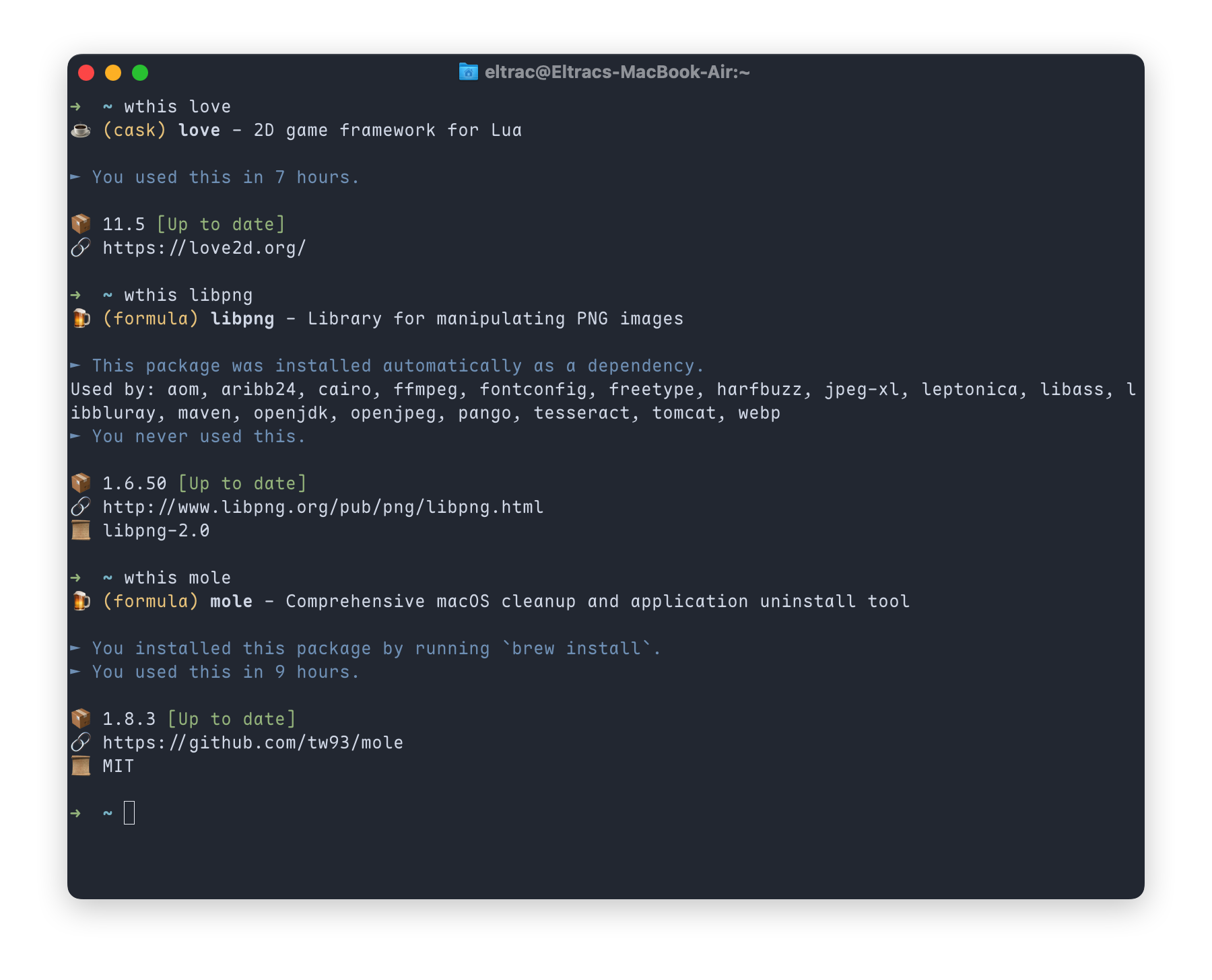Click the beer mug icon beside libpng
The image size is (1212, 980).
81,318
